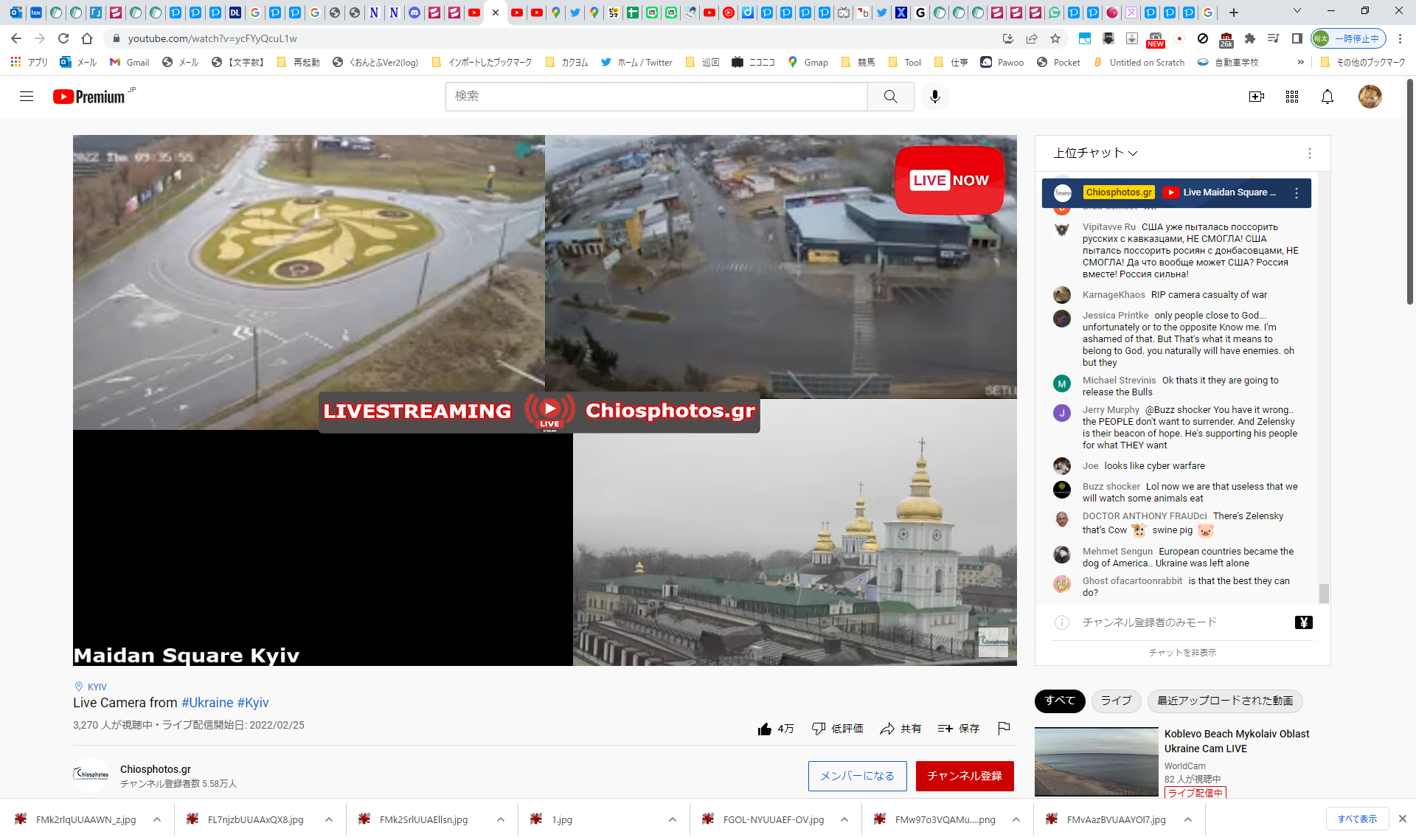Expand the 上位チャット dropdown

click(1095, 153)
